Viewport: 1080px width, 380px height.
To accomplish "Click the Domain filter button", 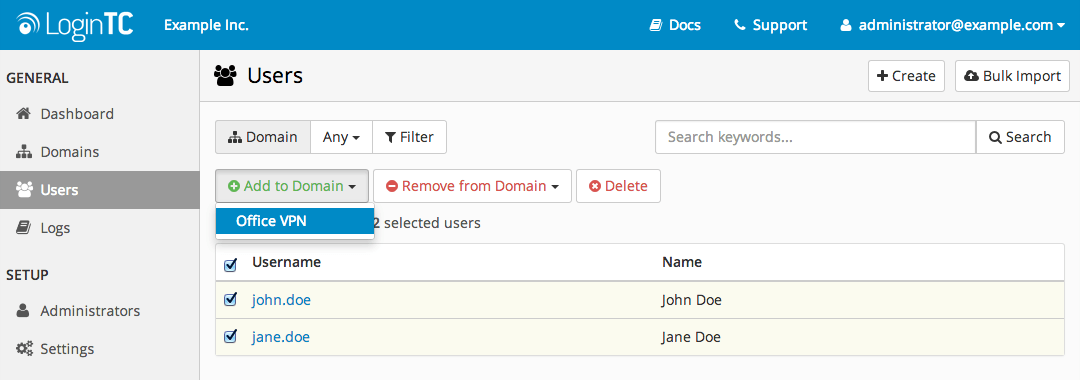I will [262, 137].
